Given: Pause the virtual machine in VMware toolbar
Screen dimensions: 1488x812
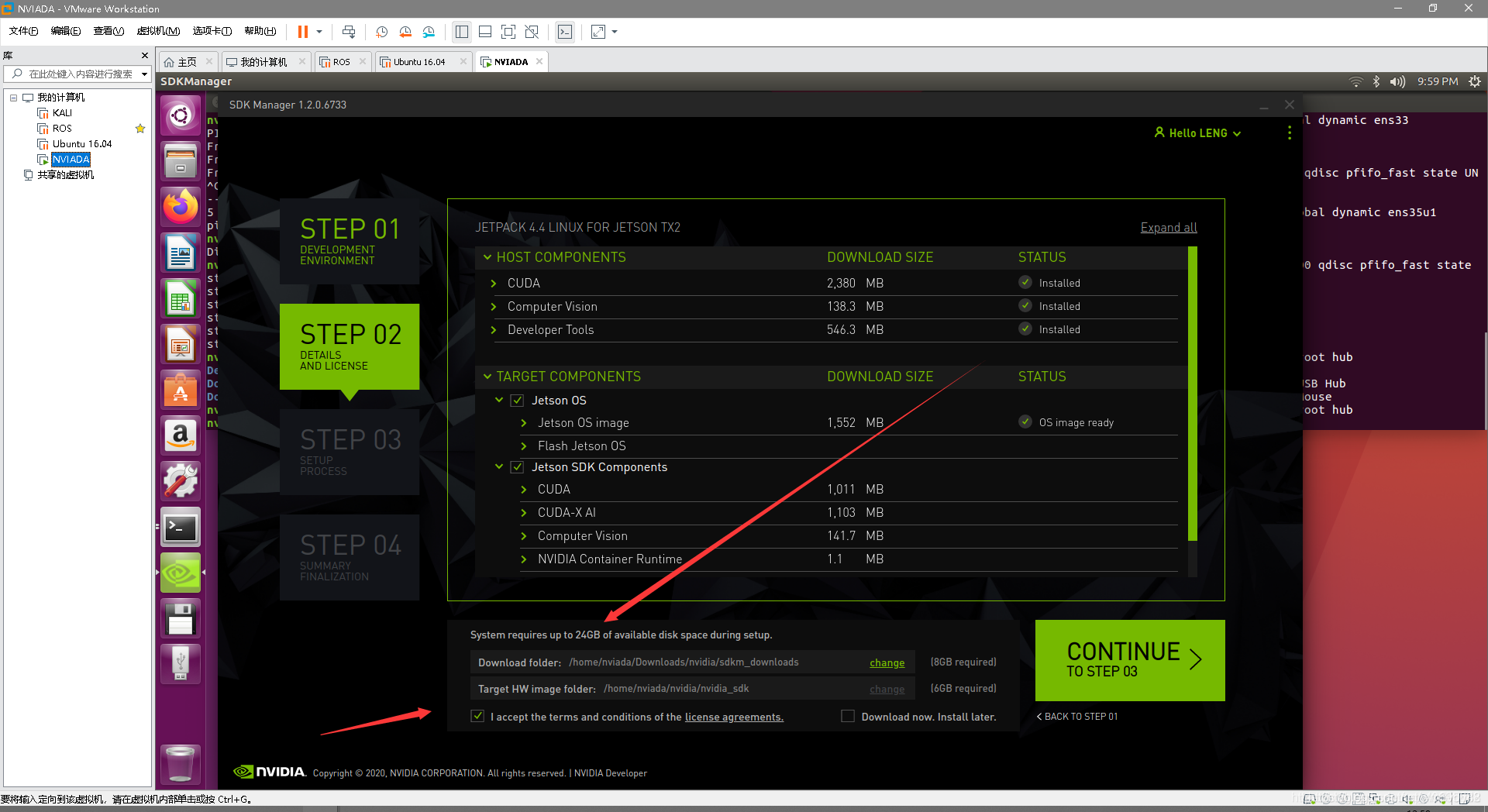Looking at the screenshot, I should (x=303, y=32).
